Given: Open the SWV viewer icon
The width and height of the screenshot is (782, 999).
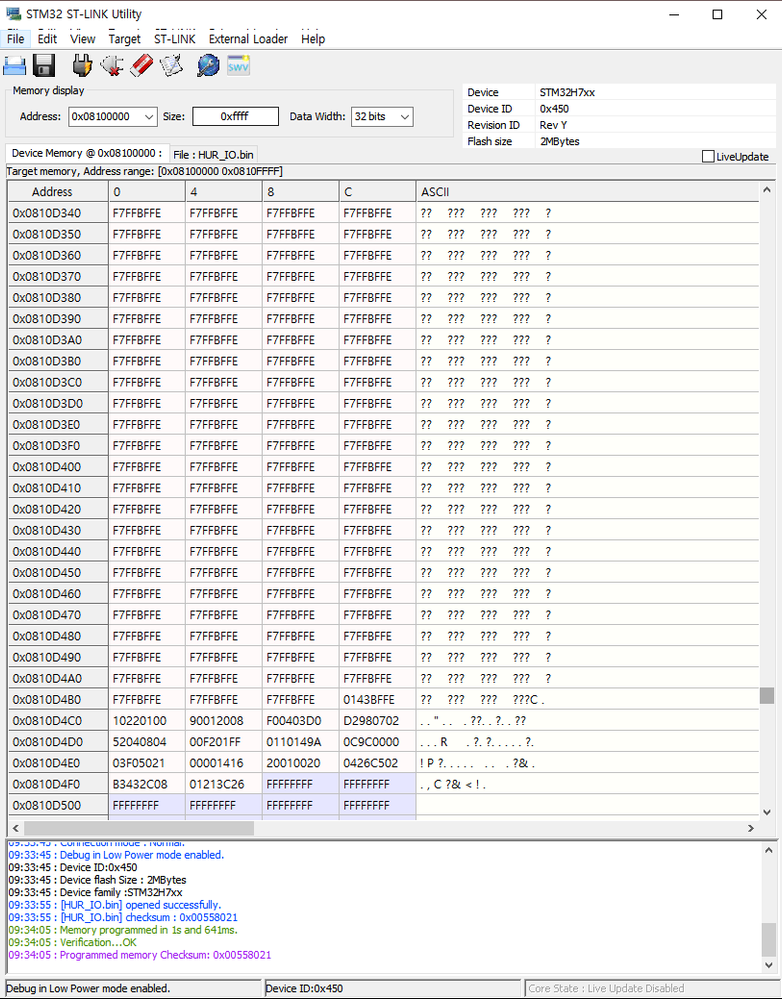Looking at the screenshot, I should tap(238, 65).
